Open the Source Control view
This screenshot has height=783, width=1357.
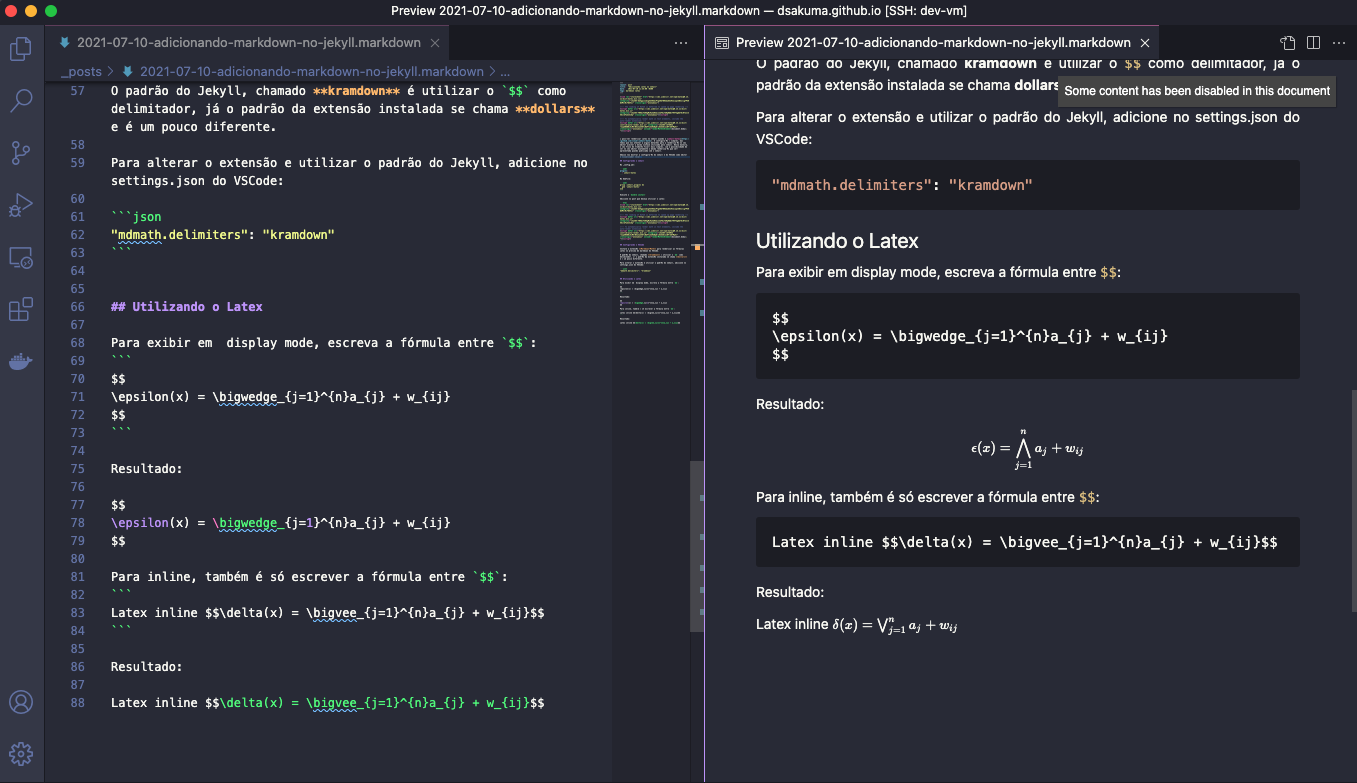21,153
